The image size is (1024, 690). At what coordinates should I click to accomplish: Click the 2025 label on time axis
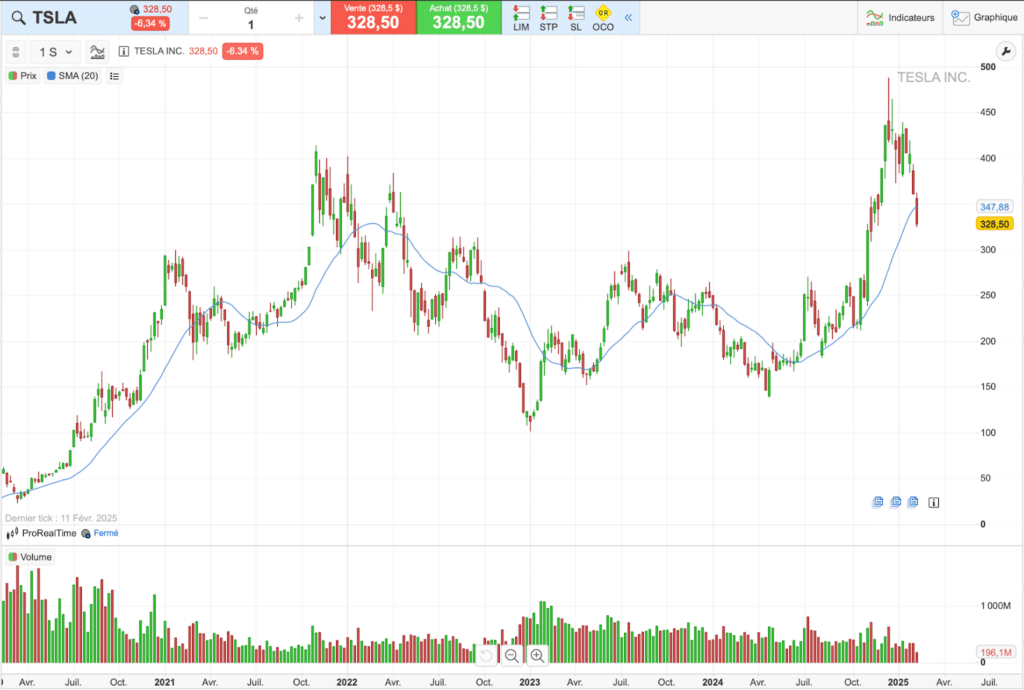click(898, 682)
